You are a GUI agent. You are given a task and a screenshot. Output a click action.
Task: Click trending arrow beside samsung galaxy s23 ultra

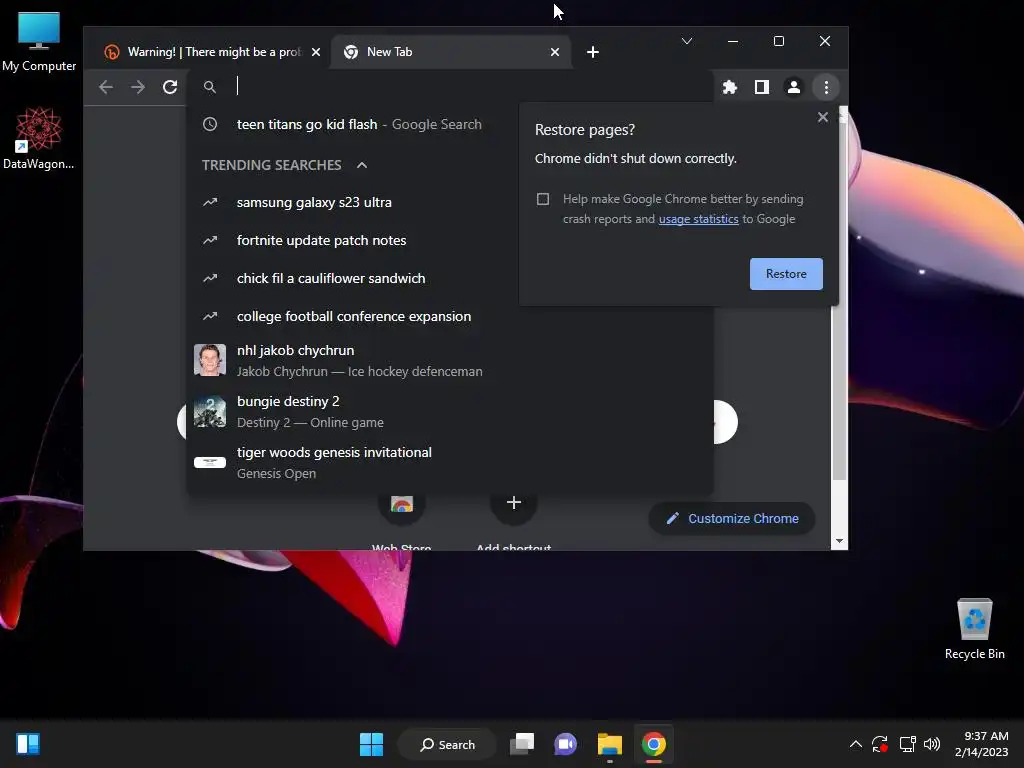click(x=210, y=202)
